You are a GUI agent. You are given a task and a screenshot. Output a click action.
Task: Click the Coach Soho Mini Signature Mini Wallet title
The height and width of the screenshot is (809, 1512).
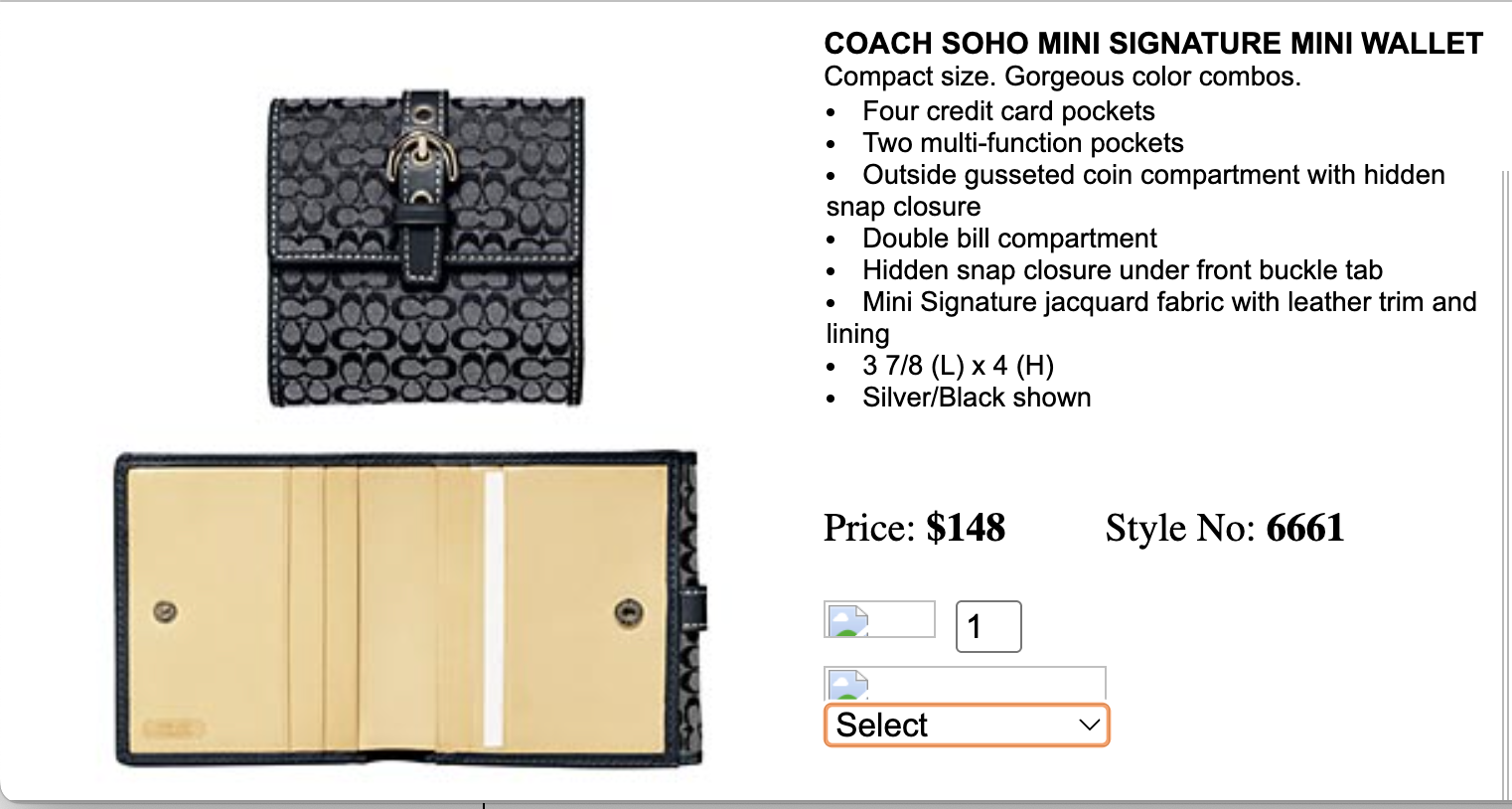click(1153, 44)
